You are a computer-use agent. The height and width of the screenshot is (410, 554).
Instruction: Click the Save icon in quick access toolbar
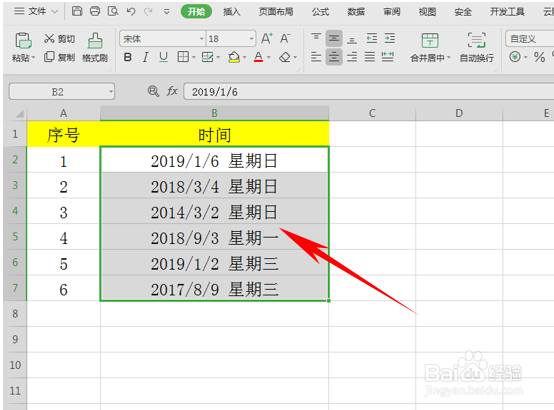(x=77, y=11)
